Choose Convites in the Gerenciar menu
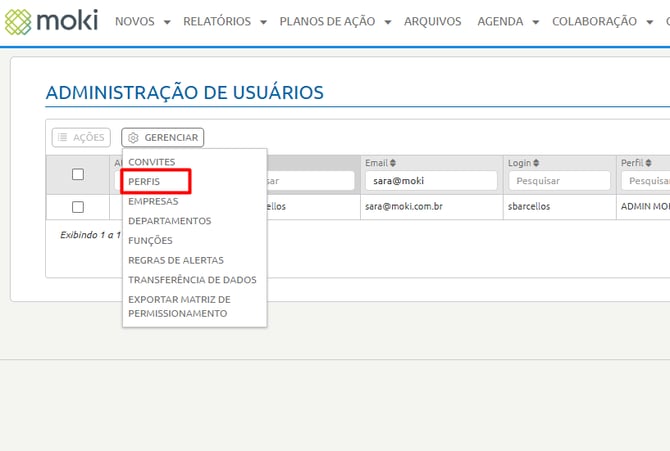 (151, 162)
